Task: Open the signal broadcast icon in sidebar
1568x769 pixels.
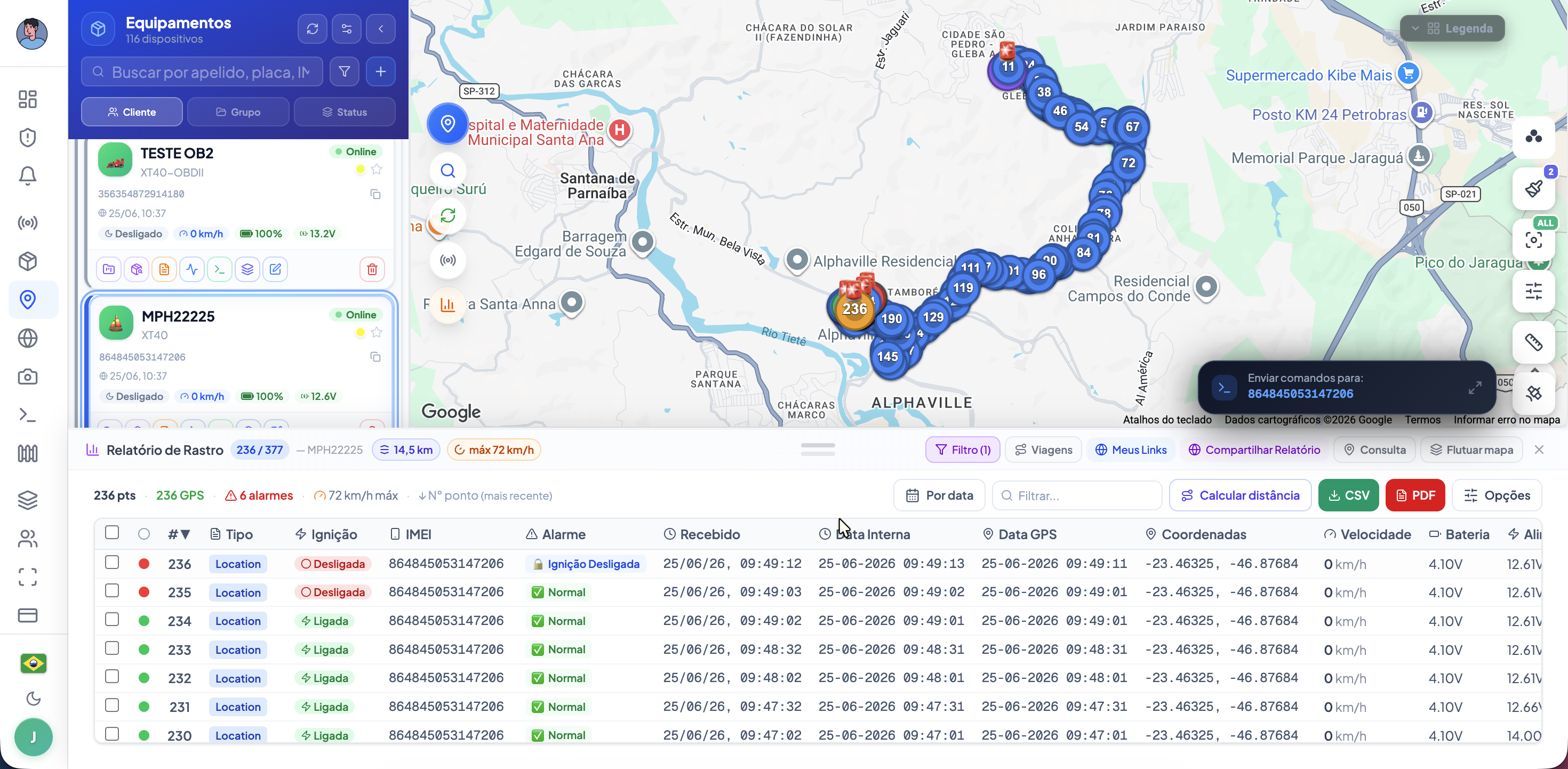Action: (27, 223)
